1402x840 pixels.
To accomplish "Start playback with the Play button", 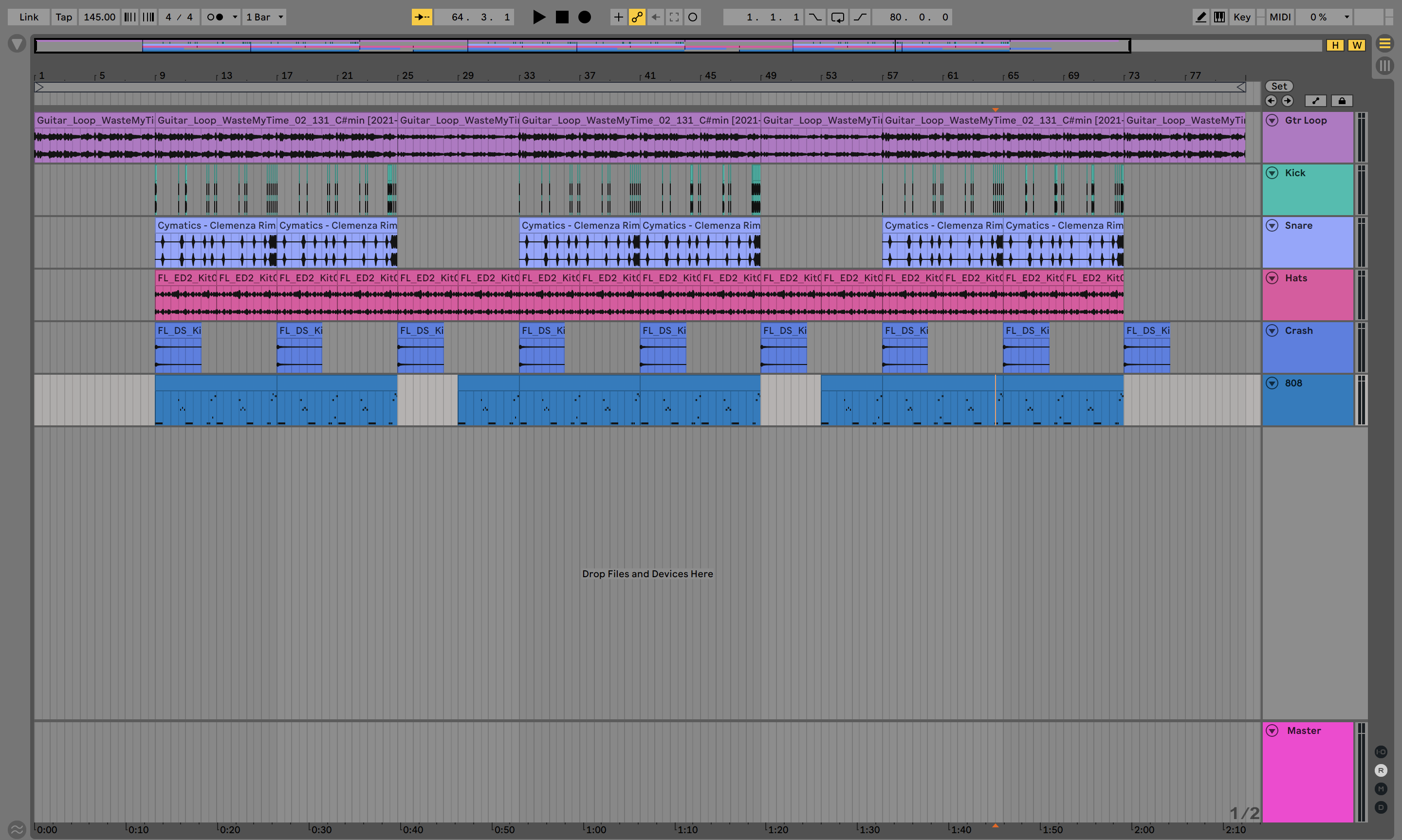I will coord(539,17).
